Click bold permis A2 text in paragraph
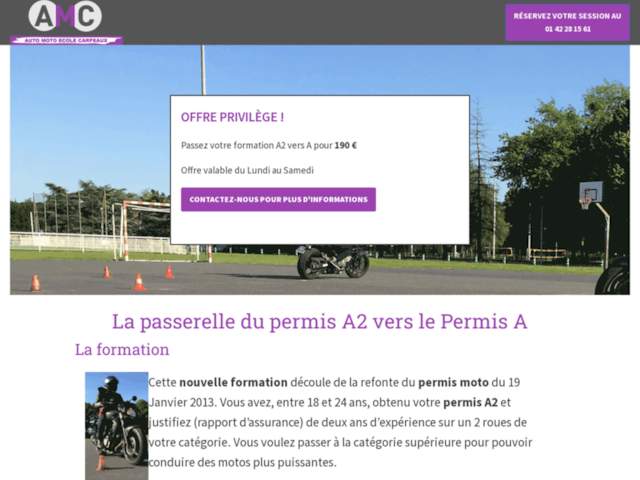640x480 pixels. tap(470, 402)
